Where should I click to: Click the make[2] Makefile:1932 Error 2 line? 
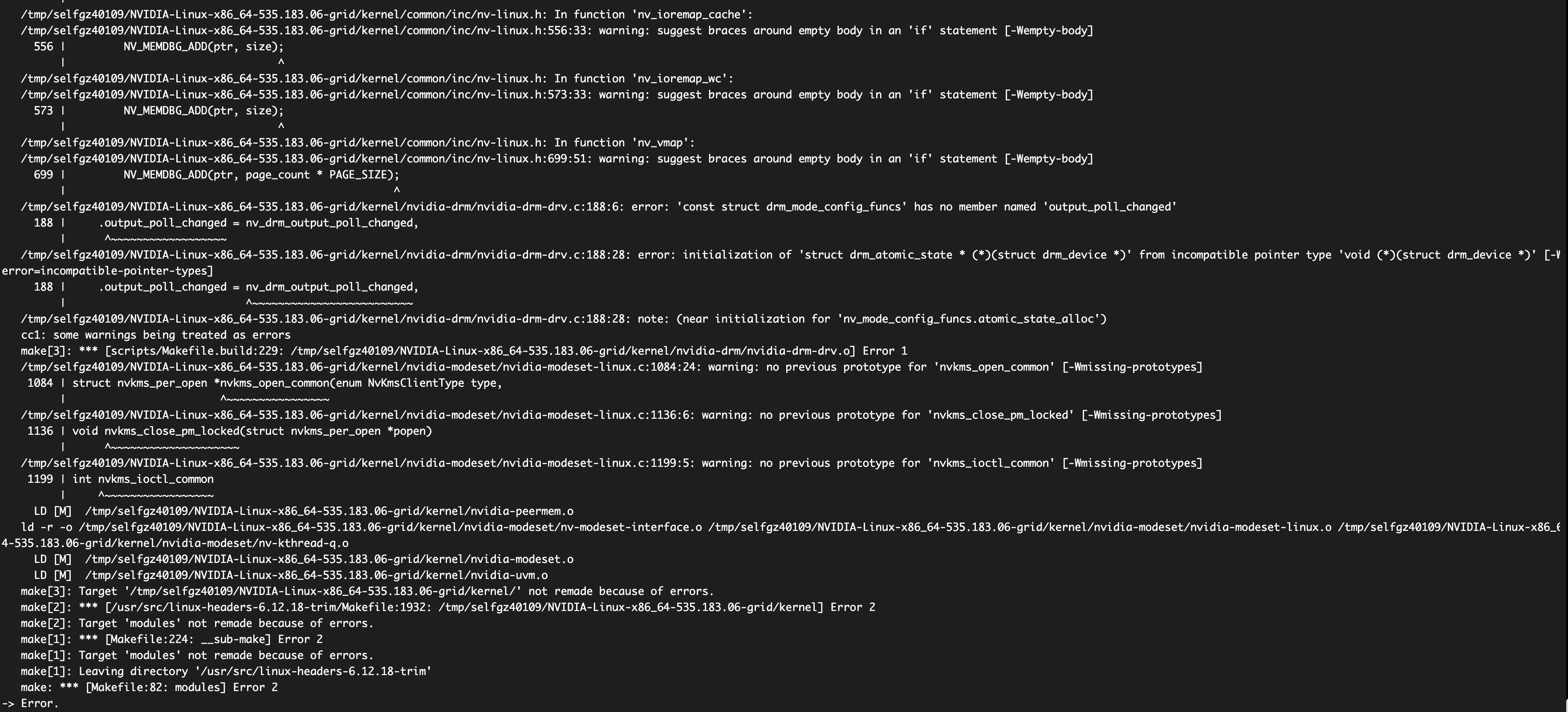(x=448, y=607)
